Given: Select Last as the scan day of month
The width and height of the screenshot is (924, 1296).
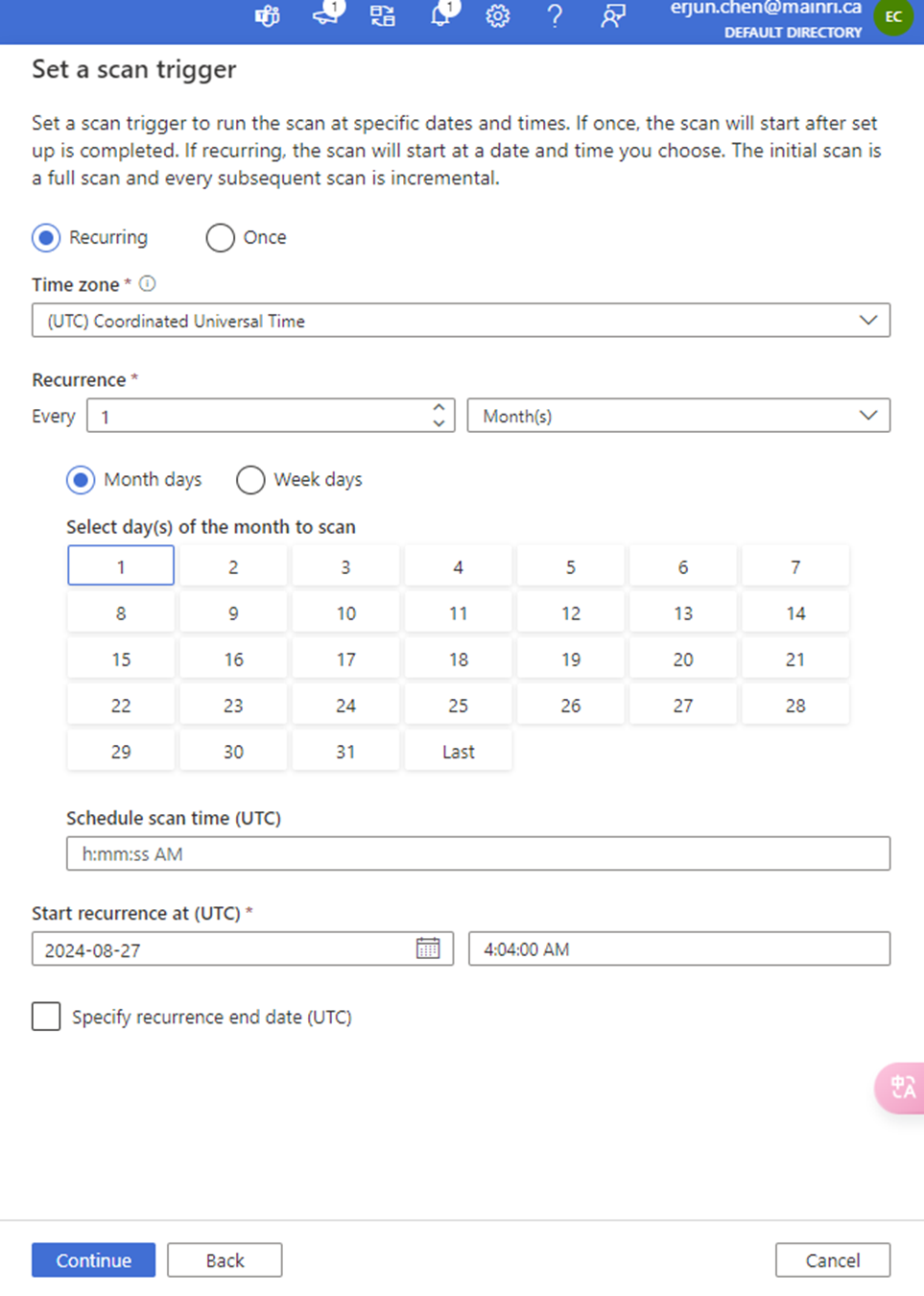Looking at the screenshot, I should (458, 750).
